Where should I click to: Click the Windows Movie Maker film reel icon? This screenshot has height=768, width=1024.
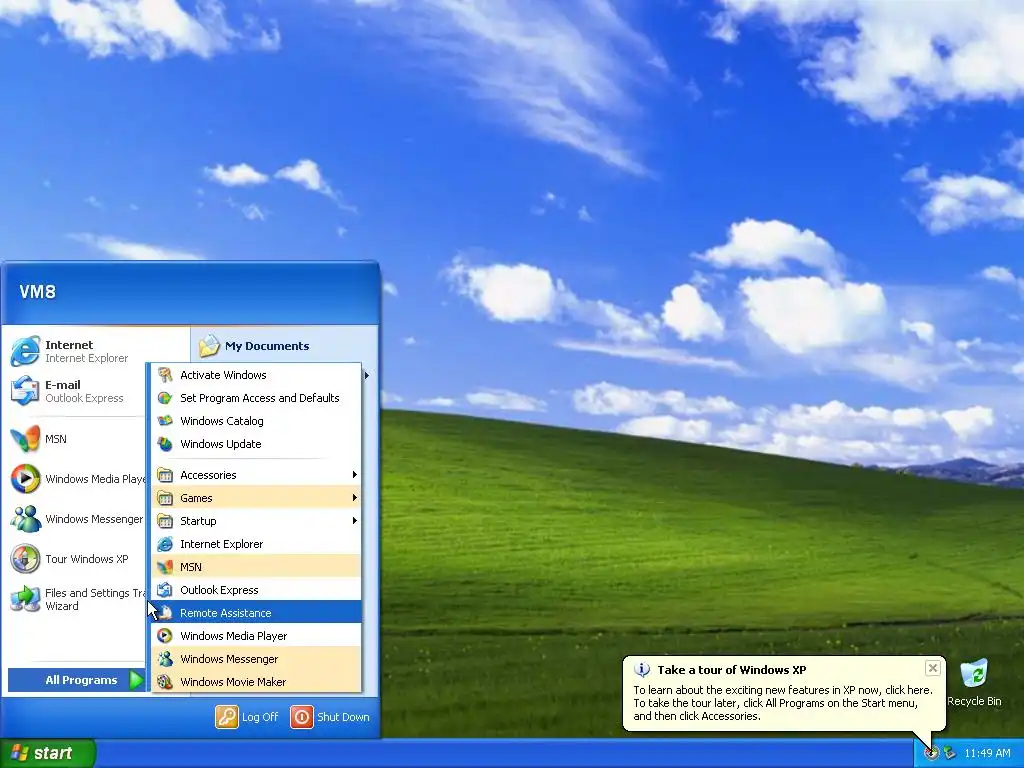(165, 682)
